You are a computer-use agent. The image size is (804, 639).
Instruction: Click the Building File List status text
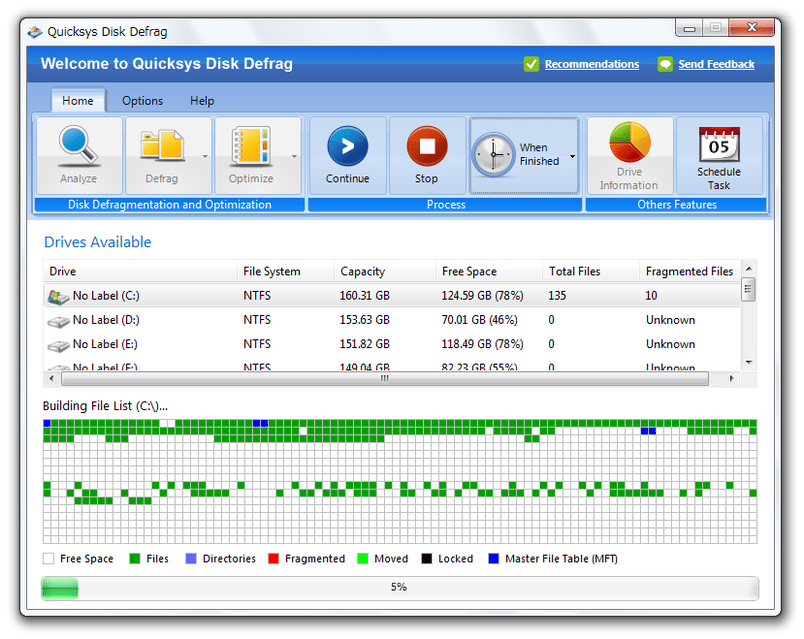pos(105,406)
